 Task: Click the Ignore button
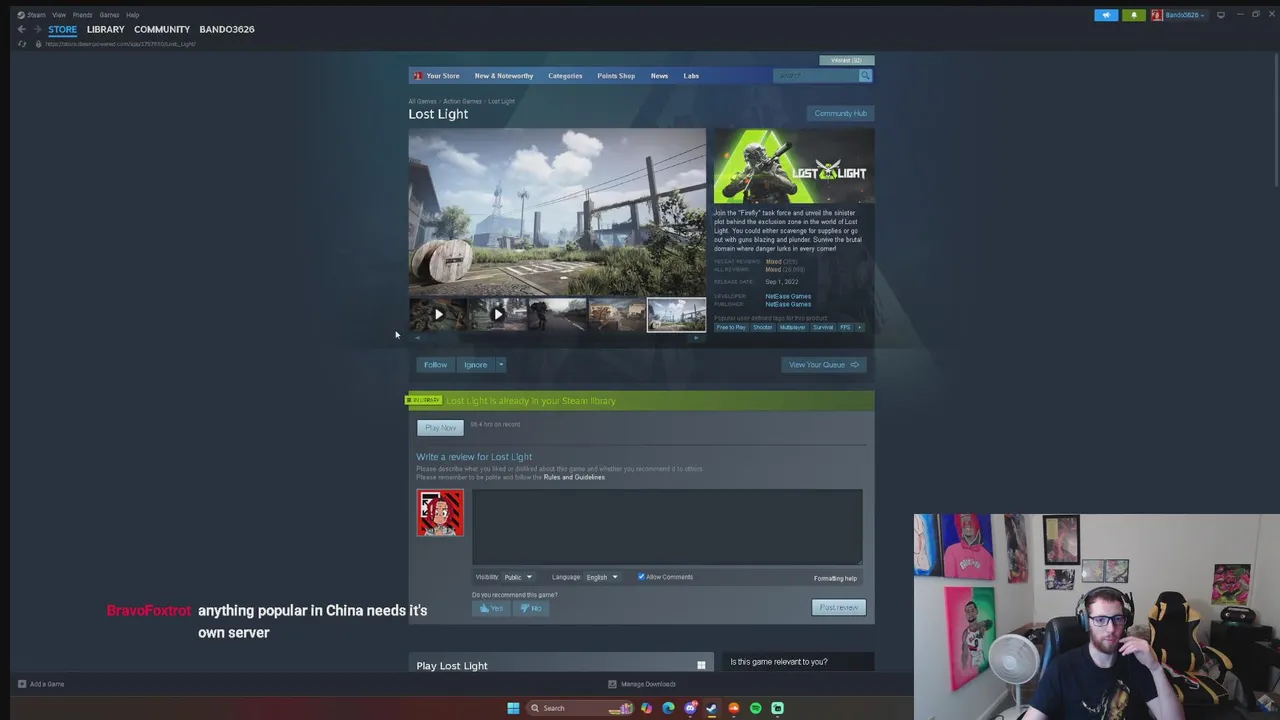click(476, 365)
